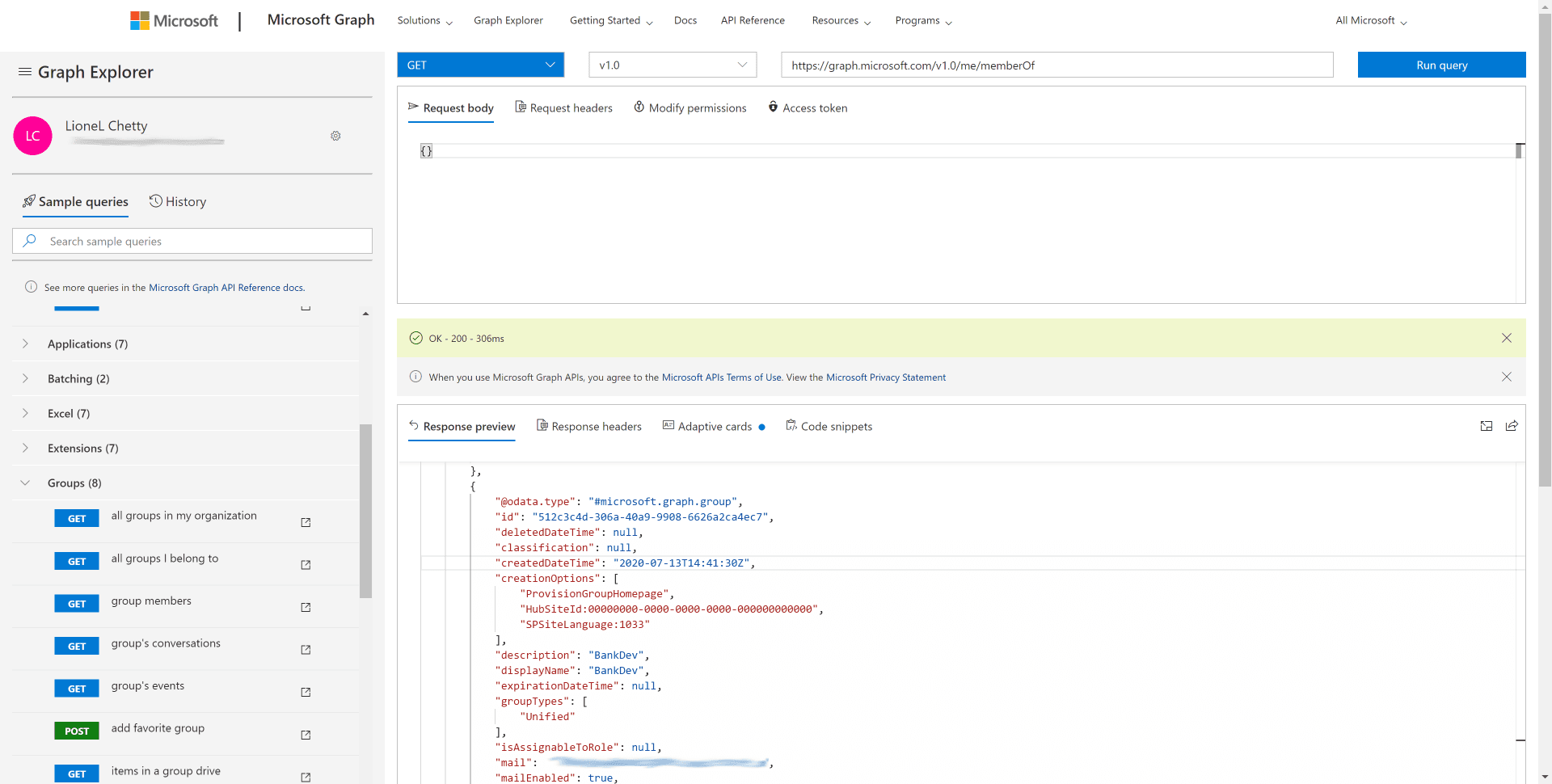Switch to the Adaptive cards tab
Screen dimensions: 1552x784
714,426
